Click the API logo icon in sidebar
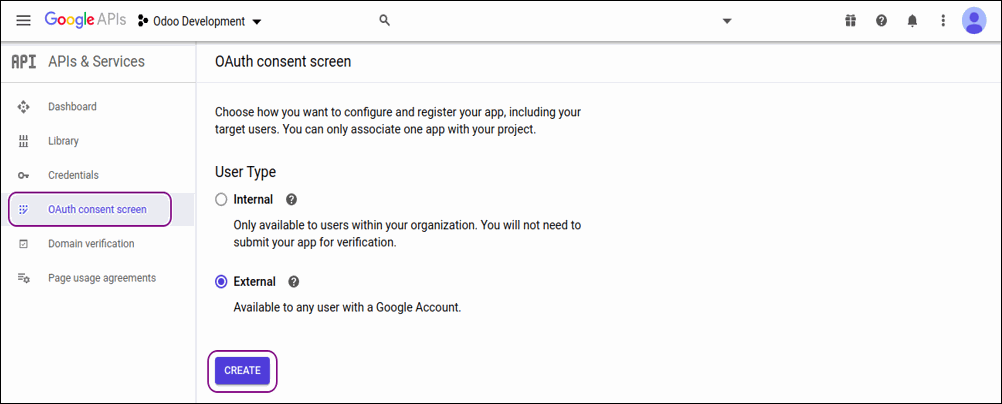Viewport: 1002px width, 404px height. click(24, 62)
